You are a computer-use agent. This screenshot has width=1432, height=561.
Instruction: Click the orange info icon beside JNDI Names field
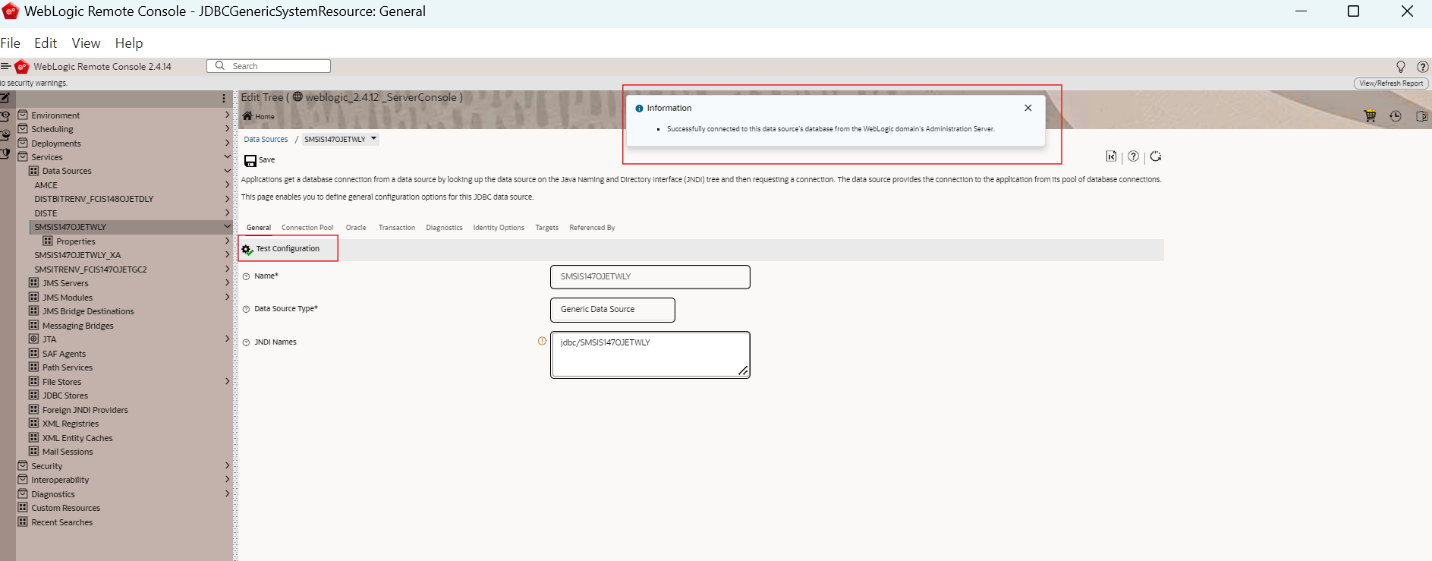pyautogui.click(x=542, y=341)
